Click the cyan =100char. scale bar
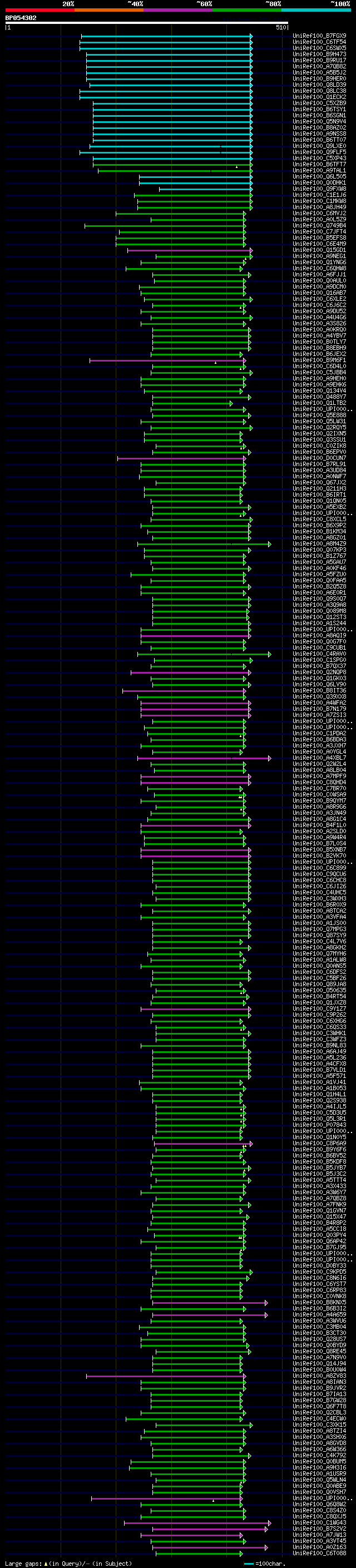The image size is (356, 1568). pos(249,1564)
